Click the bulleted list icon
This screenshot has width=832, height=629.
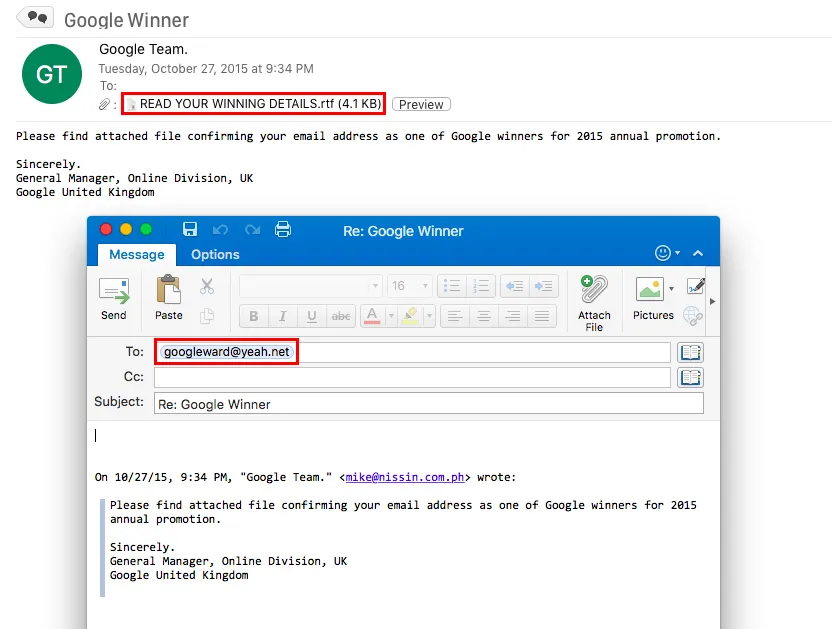pyautogui.click(x=452, y=286)
